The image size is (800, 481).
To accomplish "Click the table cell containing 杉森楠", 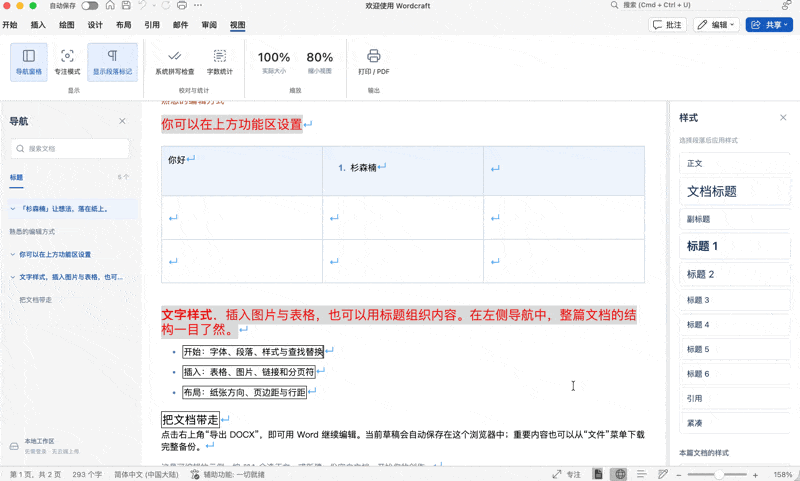I will [x=403, y=171].
